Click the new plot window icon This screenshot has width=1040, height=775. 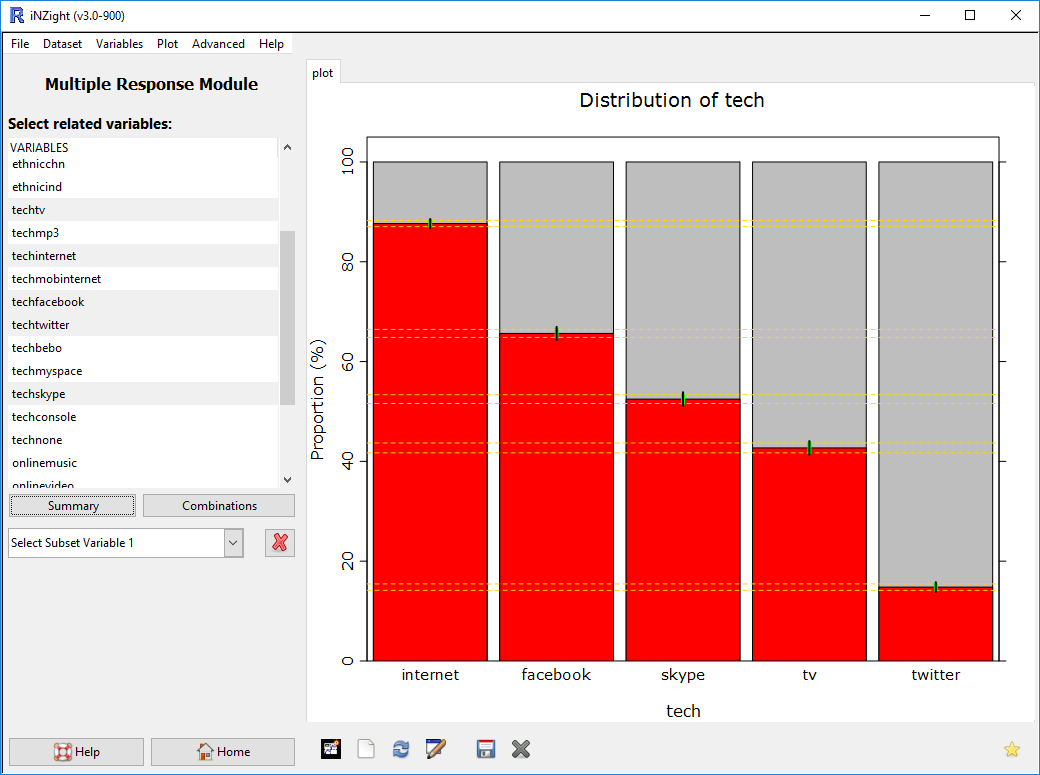(331, 749)
